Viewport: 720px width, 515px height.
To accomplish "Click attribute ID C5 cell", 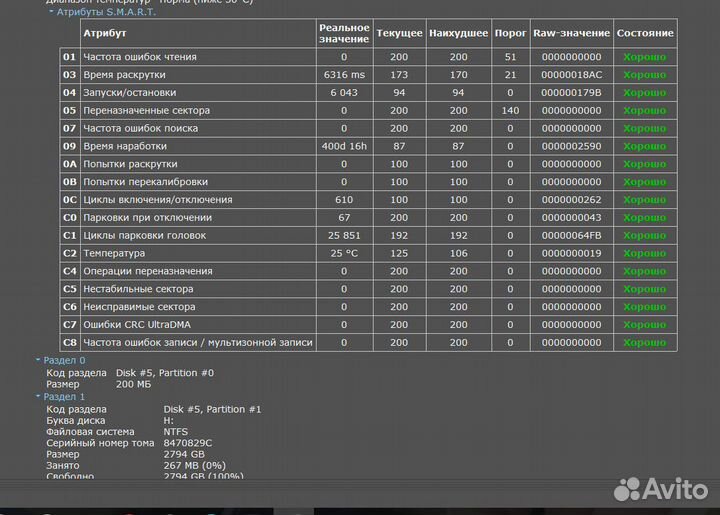I will coord(70,289).
